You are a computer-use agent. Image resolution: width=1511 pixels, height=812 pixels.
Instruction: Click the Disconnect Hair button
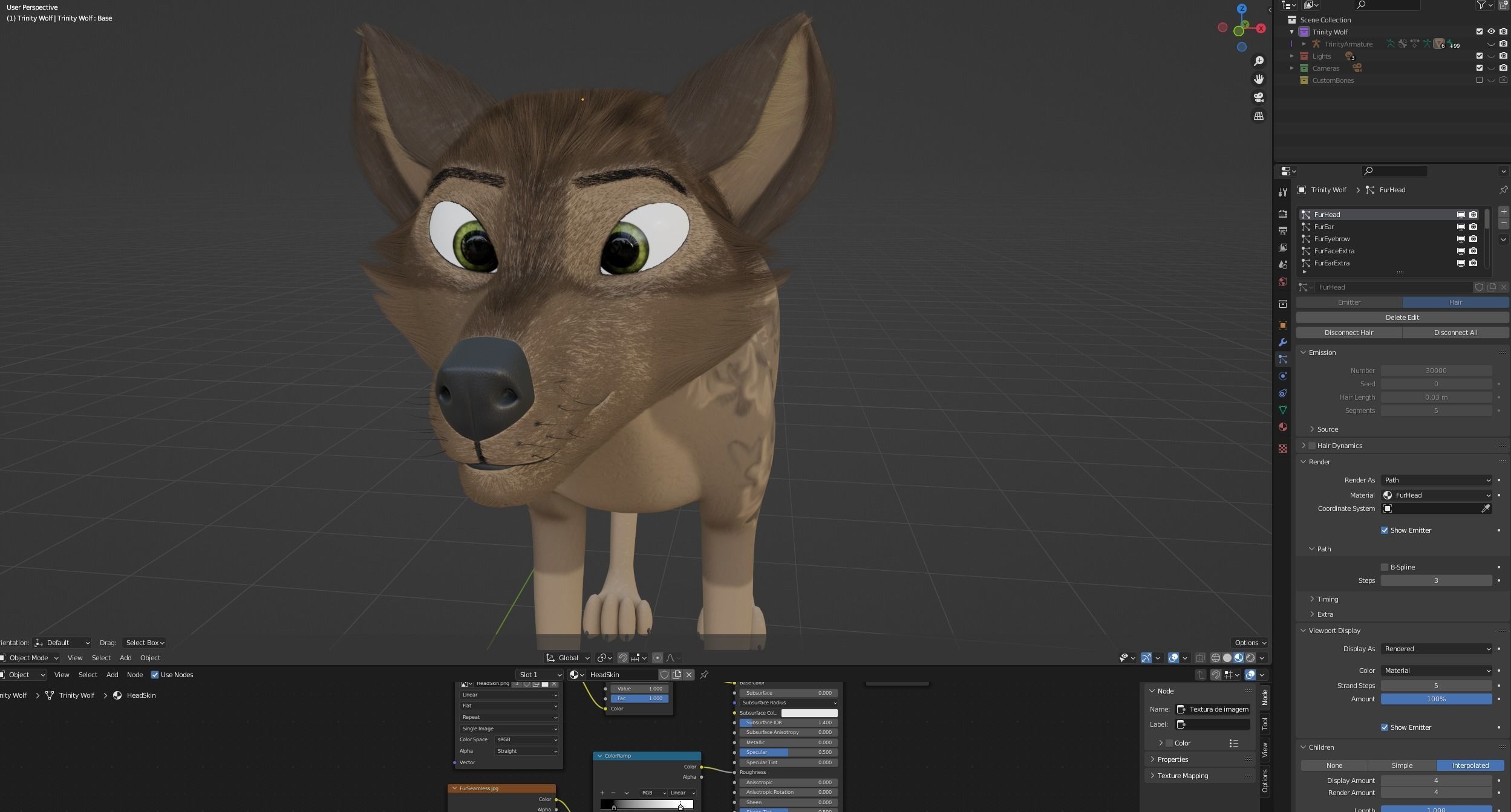1349,333
